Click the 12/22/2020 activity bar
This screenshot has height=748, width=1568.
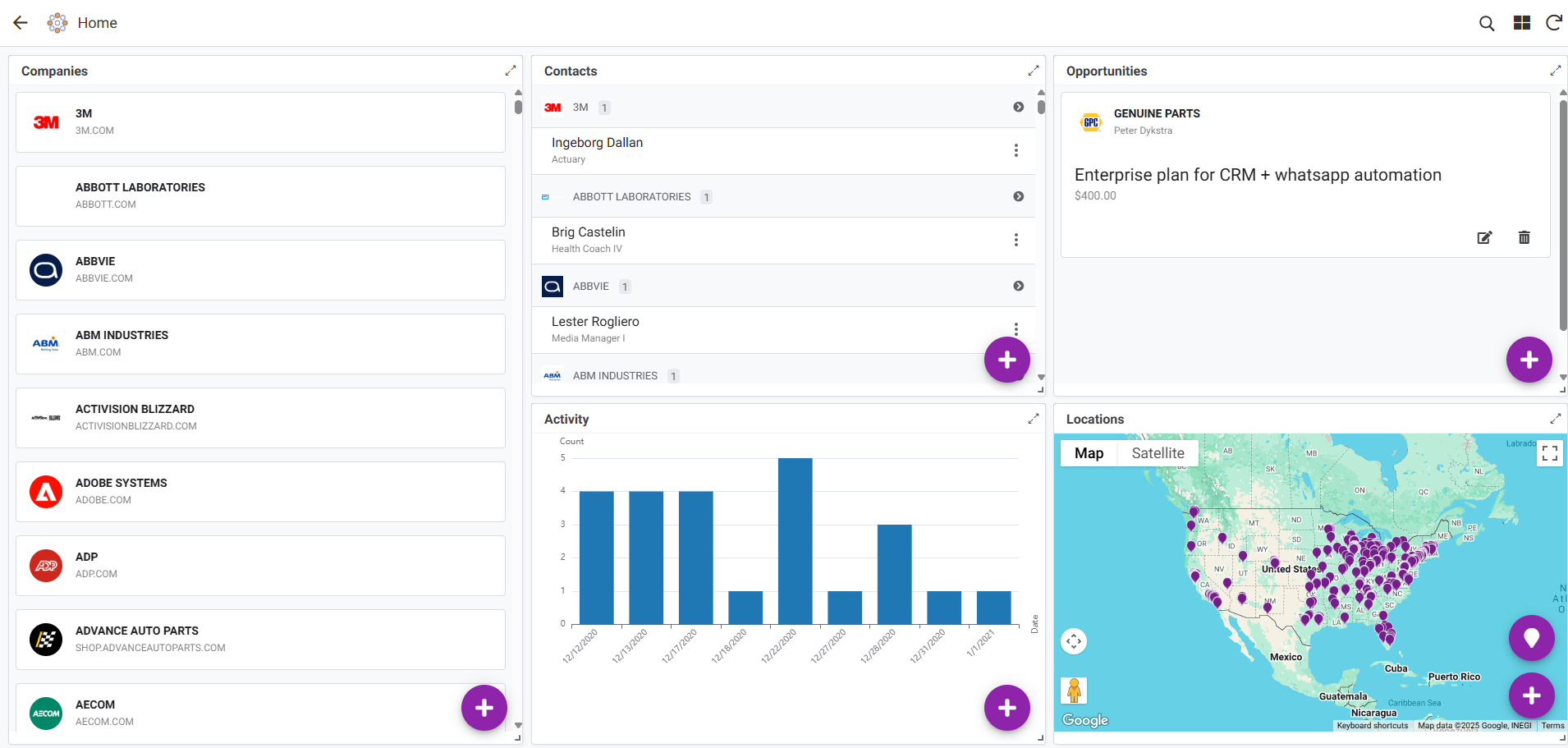click(795, 541)
